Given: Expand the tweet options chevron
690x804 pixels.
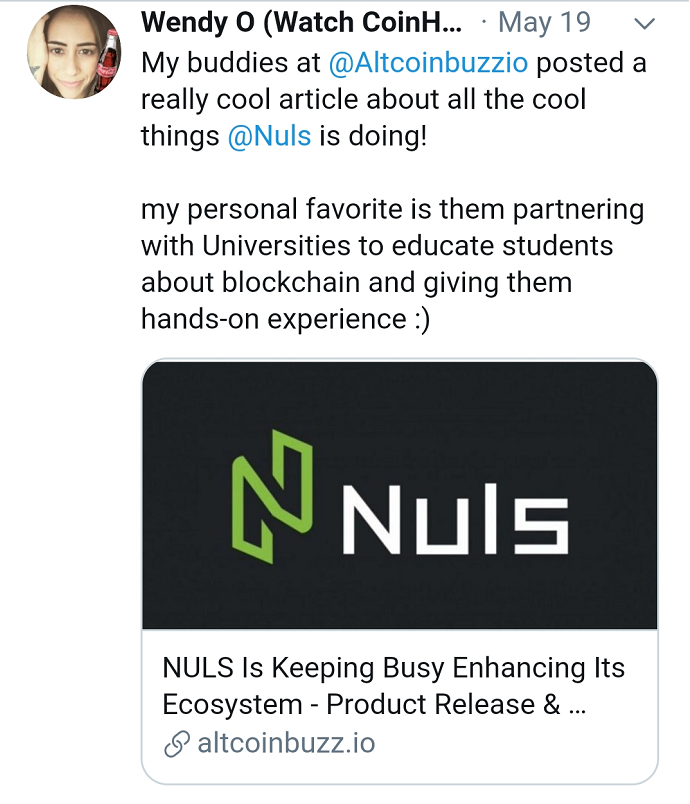Looking at the screenshot, I should click(x=644, y=24).
